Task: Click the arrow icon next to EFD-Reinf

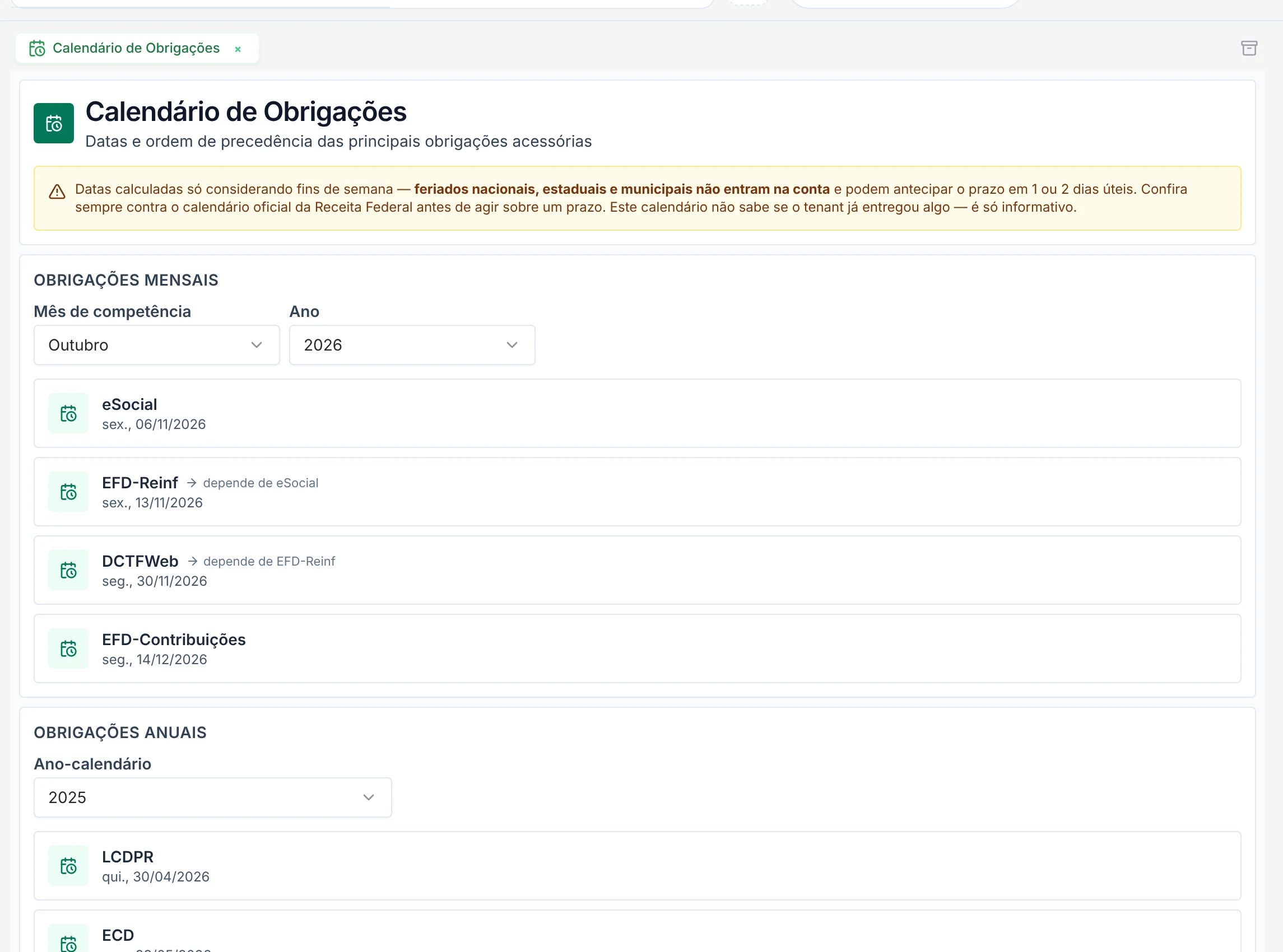Action: pos(192,483)
